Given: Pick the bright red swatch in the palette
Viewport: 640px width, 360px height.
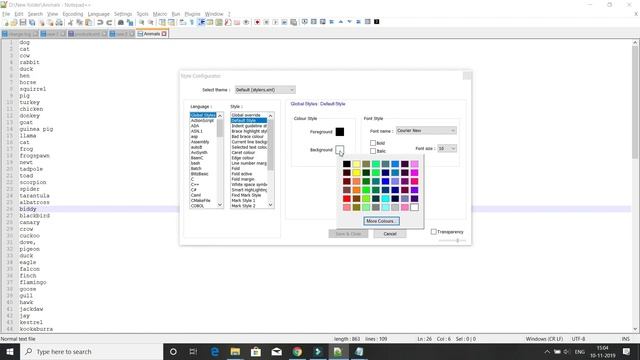Looking at the screenshot, I should 347,199.
